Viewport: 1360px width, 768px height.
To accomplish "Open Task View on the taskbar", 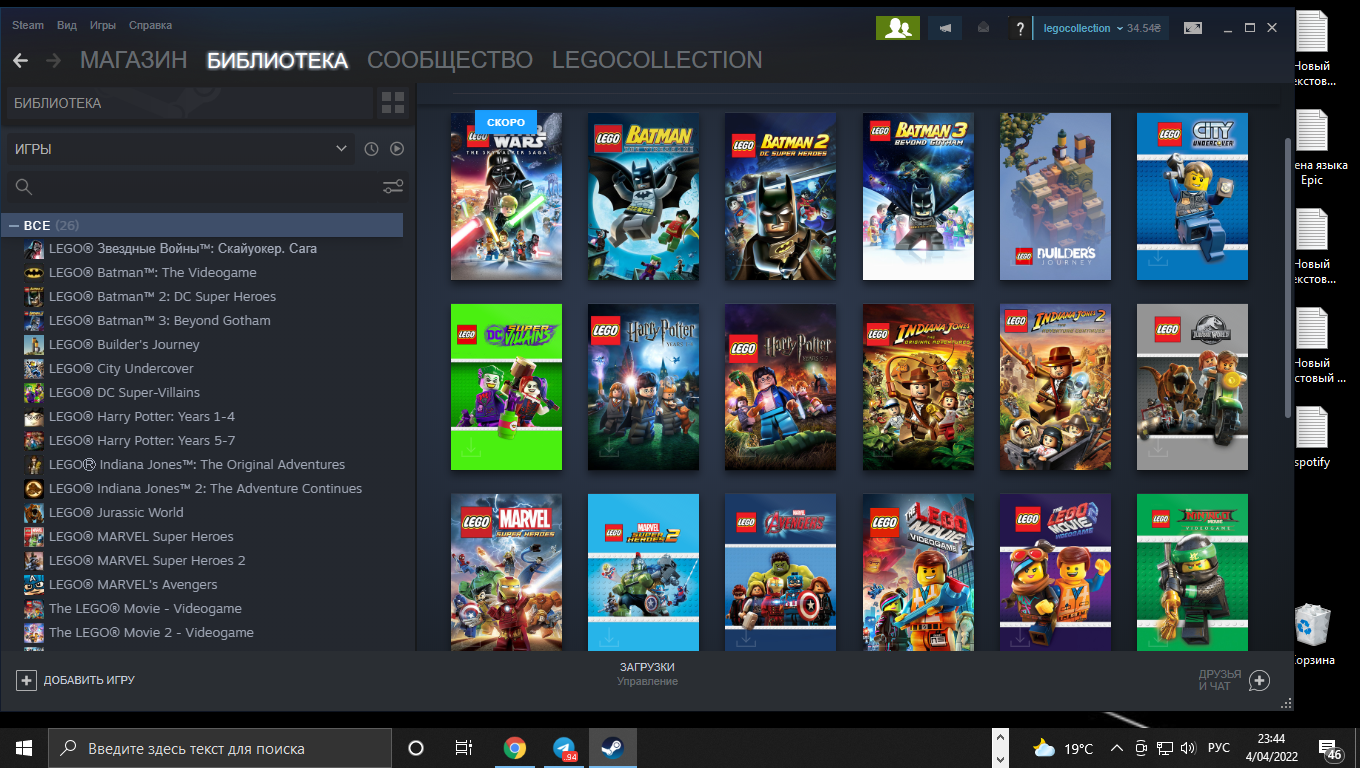I will point(463,748).
